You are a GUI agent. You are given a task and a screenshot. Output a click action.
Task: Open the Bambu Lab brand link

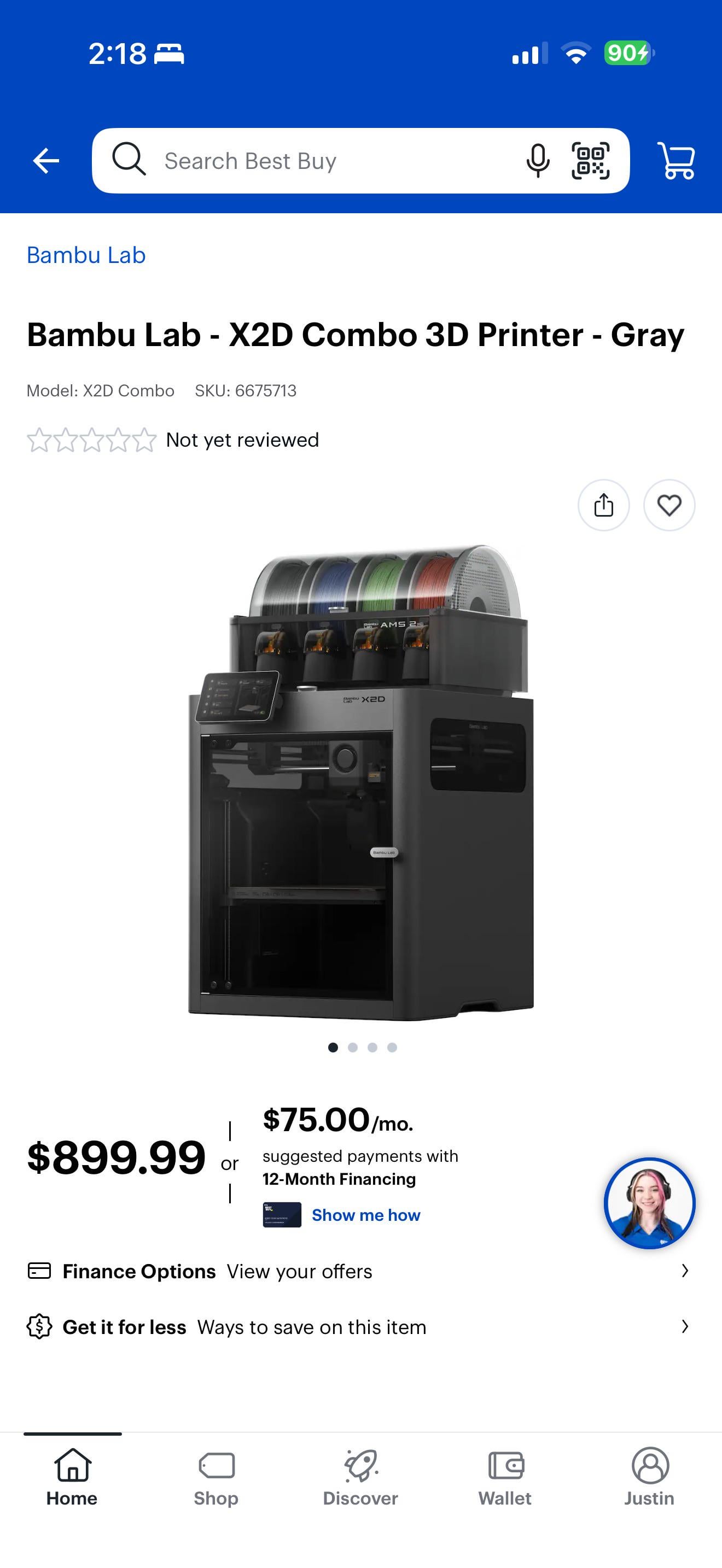click(x=86, y=255)
